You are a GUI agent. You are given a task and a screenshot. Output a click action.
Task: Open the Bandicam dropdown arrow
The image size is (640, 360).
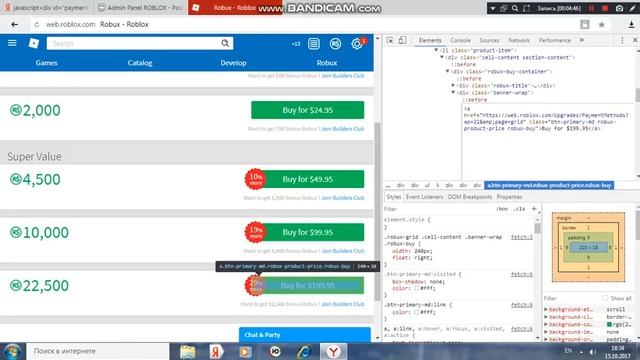(x=493, y=8)
